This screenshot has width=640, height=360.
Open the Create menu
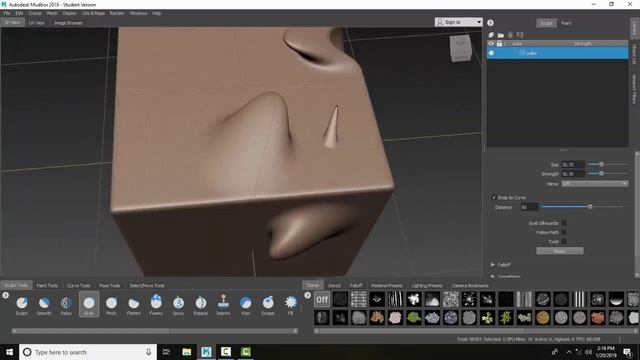click(x=35, y=13)
